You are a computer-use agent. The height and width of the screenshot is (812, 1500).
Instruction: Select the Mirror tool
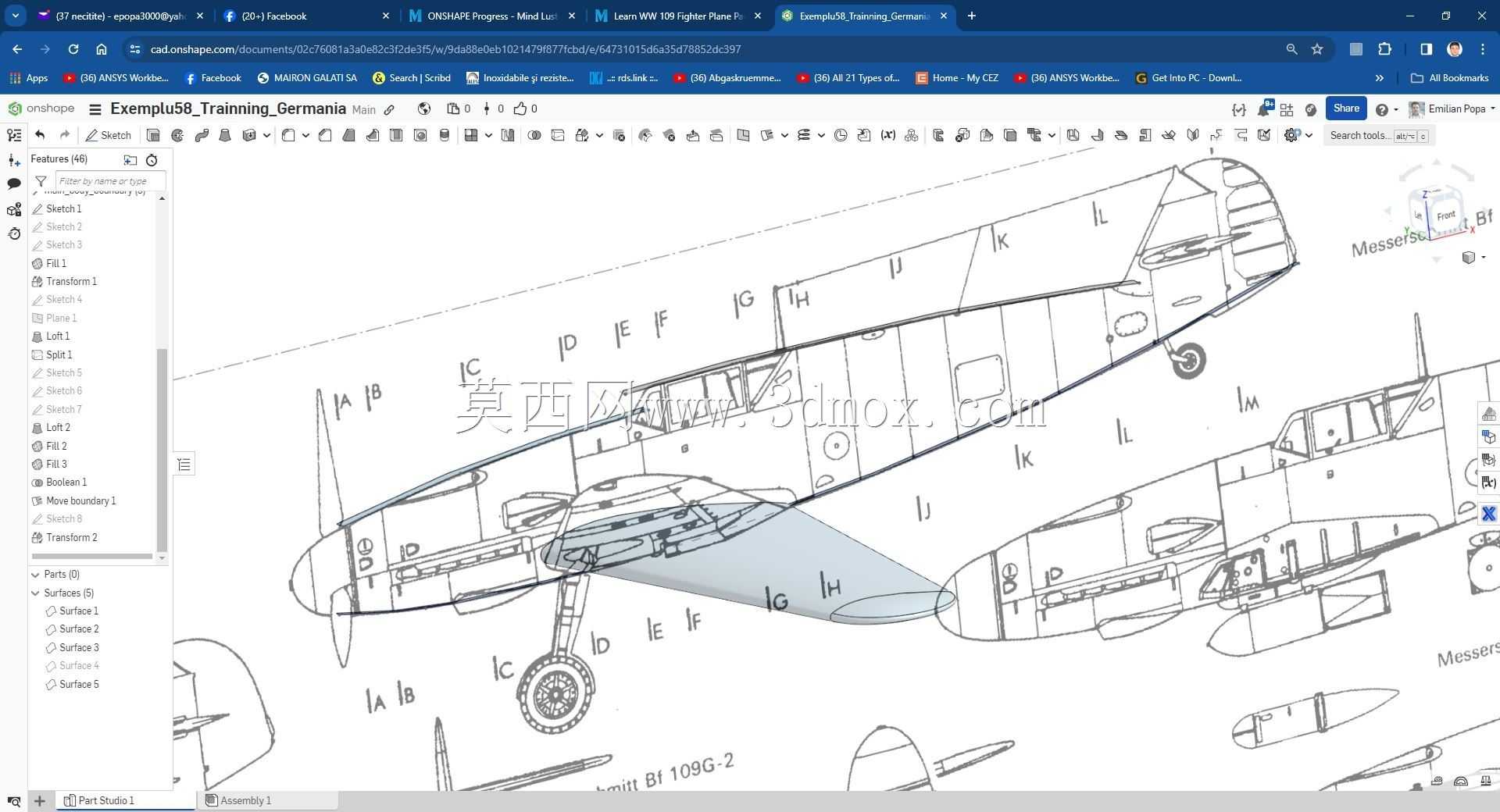click(508, 135)
